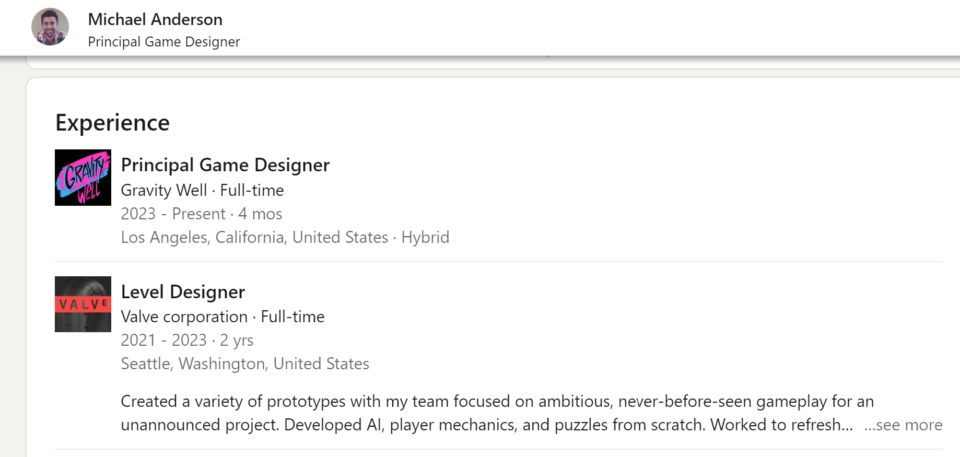The height and width of the screenshot is (457, 960).
Task: Click Los Angeles, California location text
Action: (254, 237)
